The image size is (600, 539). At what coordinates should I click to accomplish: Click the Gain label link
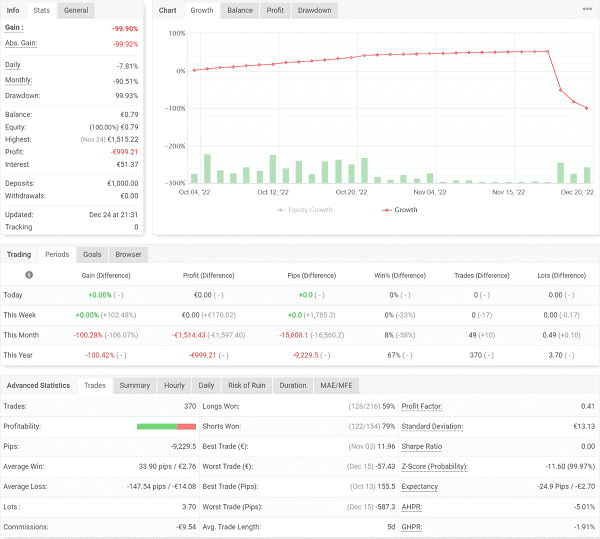pyautogui.click(x=14, y=28)
